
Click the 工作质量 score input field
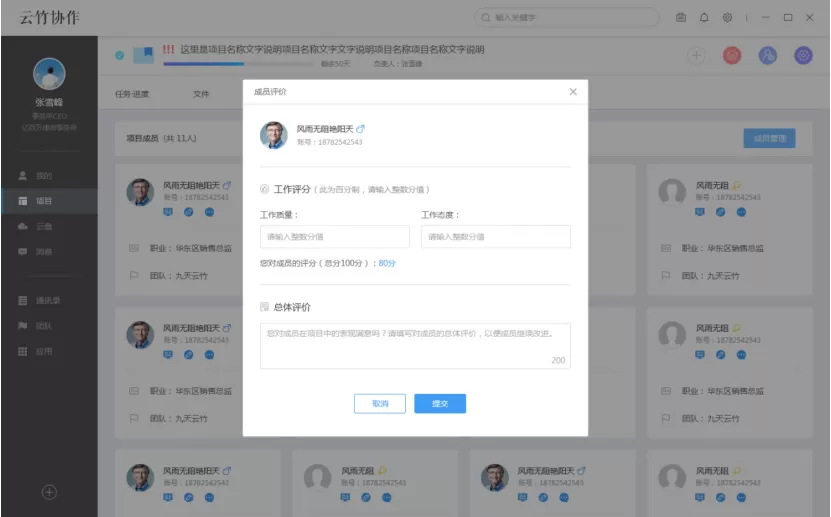334,237
